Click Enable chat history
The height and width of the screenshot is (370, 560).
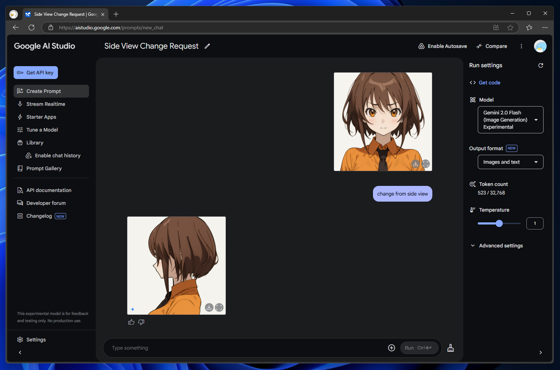(58, 155)
